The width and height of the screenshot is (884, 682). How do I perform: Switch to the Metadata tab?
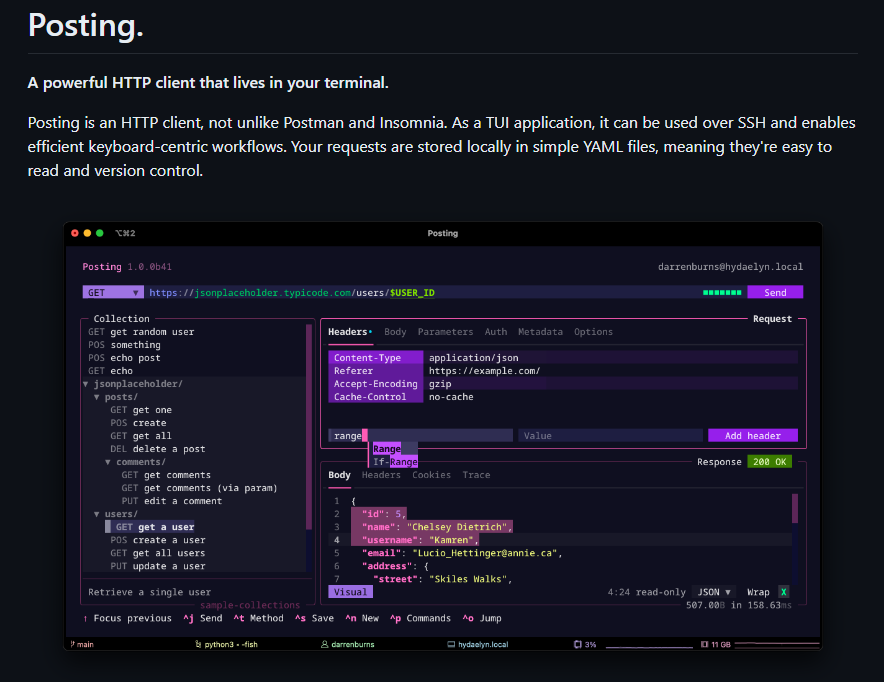[x=540, y=332]
